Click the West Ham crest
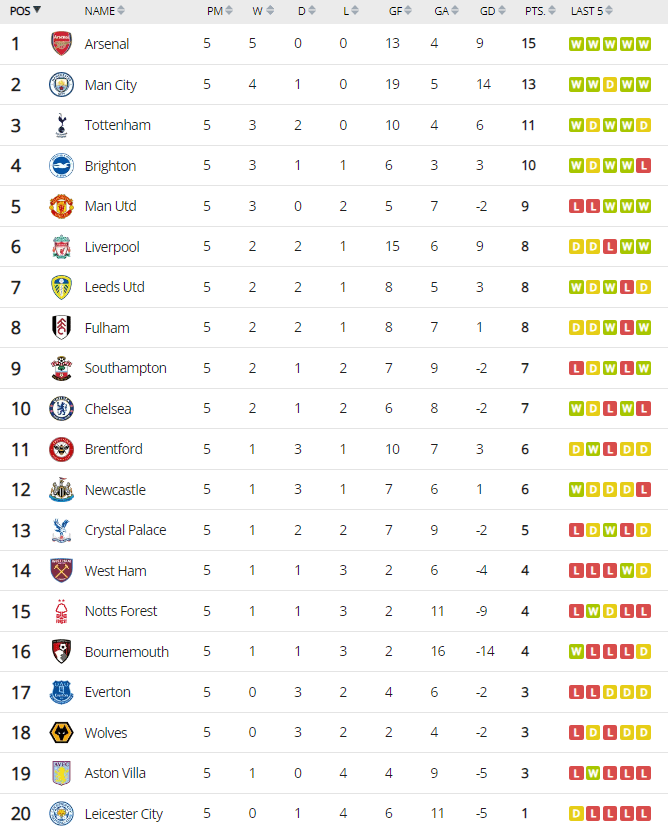The height and width of the screenshot is (832, 668). point(61,570)
